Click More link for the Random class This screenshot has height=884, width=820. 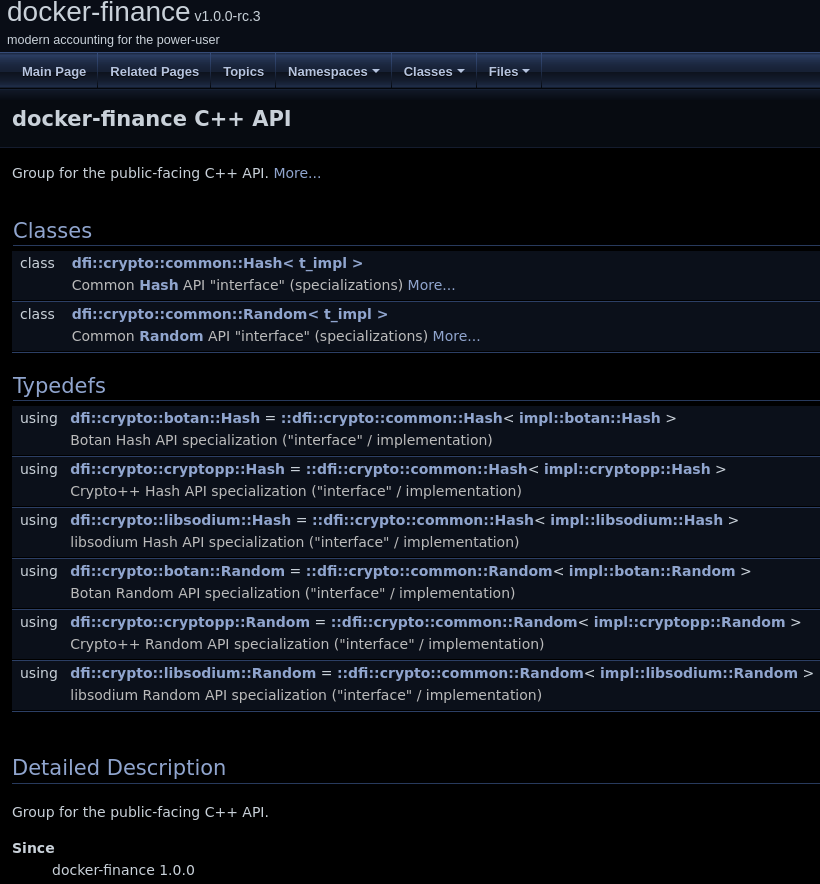point(456,336)
